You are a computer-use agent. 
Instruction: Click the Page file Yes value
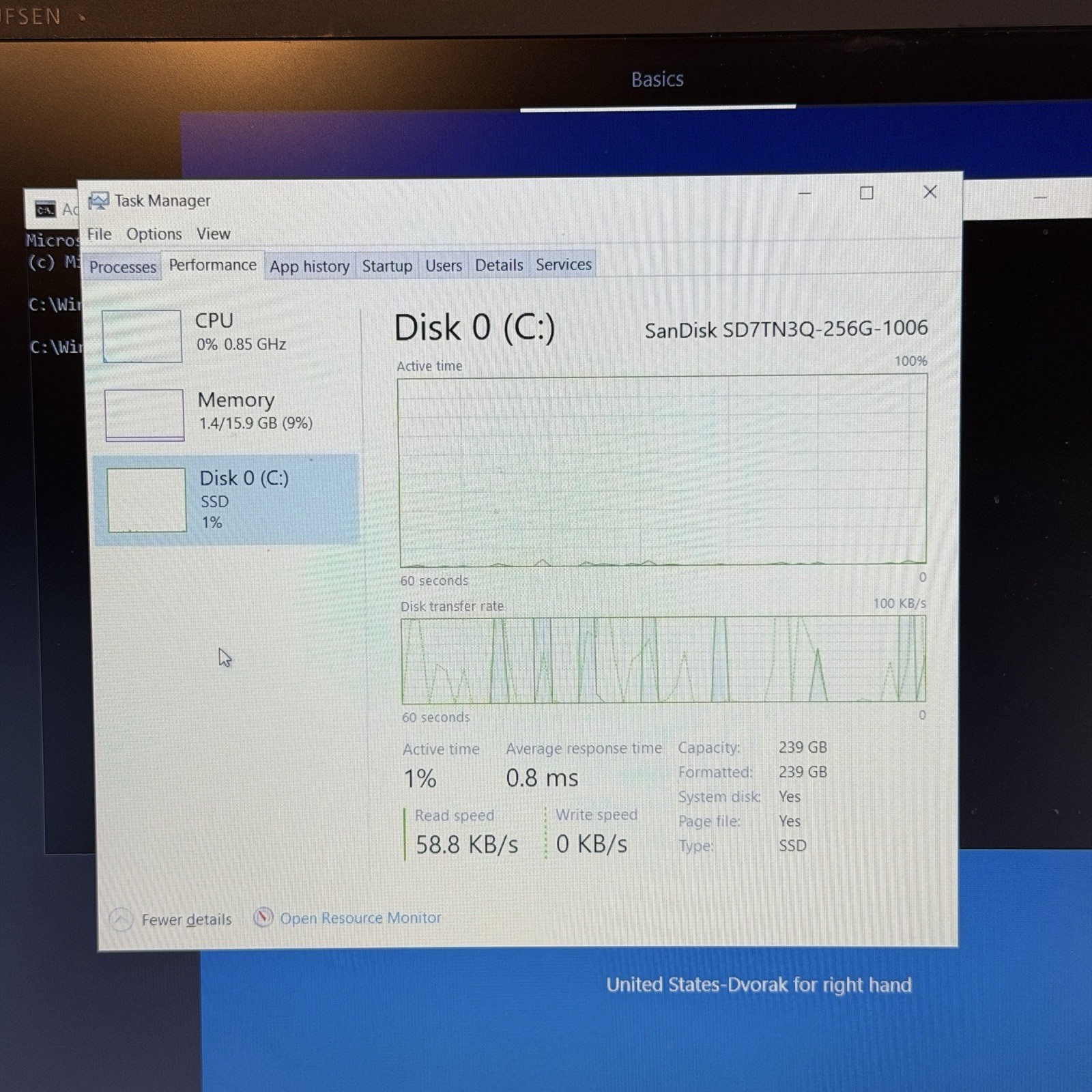(x=790, y=821)
